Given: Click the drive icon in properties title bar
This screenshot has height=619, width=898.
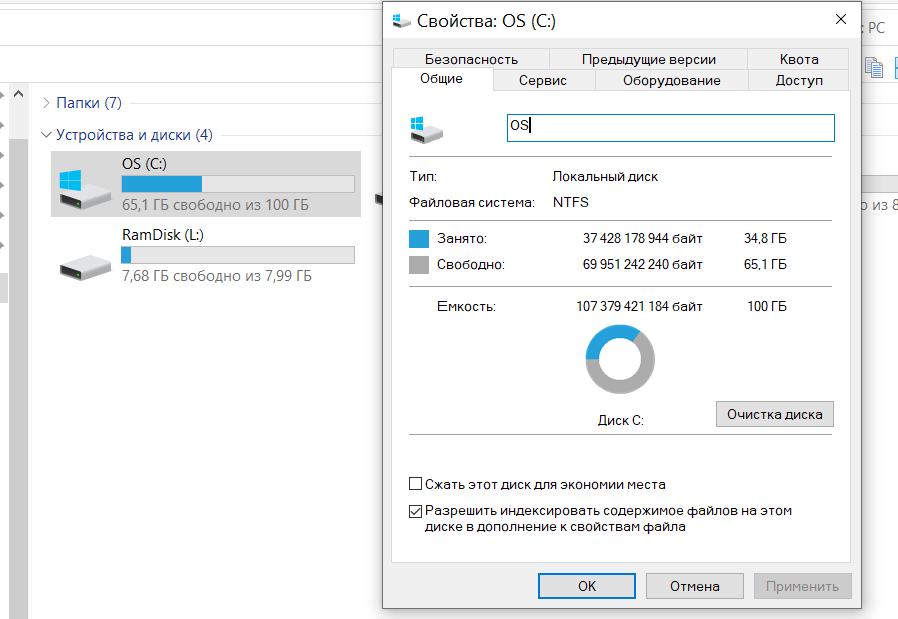Looking at the screenshot, I should click(401, 20).
